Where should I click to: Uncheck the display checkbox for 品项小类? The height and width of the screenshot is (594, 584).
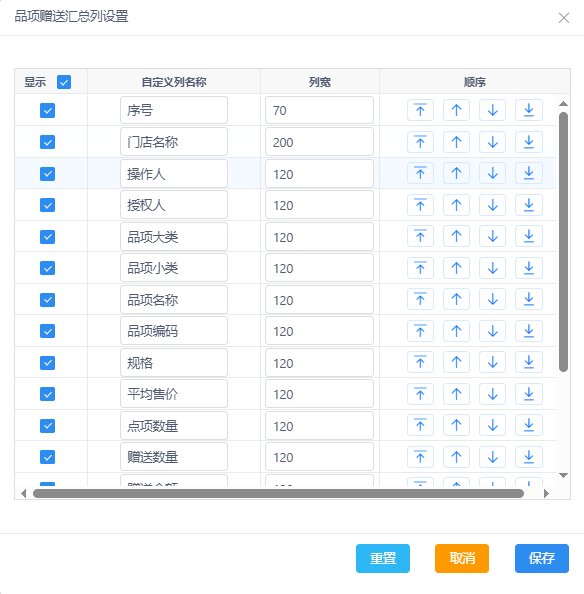pos(47,268)
